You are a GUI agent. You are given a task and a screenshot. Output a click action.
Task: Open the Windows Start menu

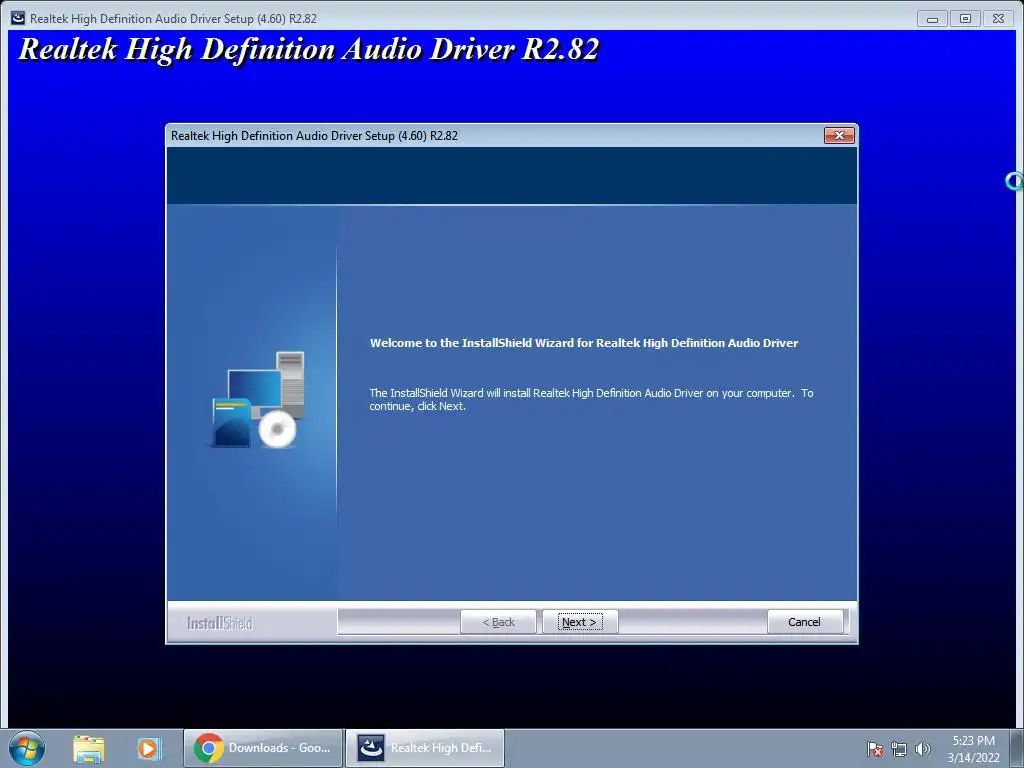[x=26, y=748]
